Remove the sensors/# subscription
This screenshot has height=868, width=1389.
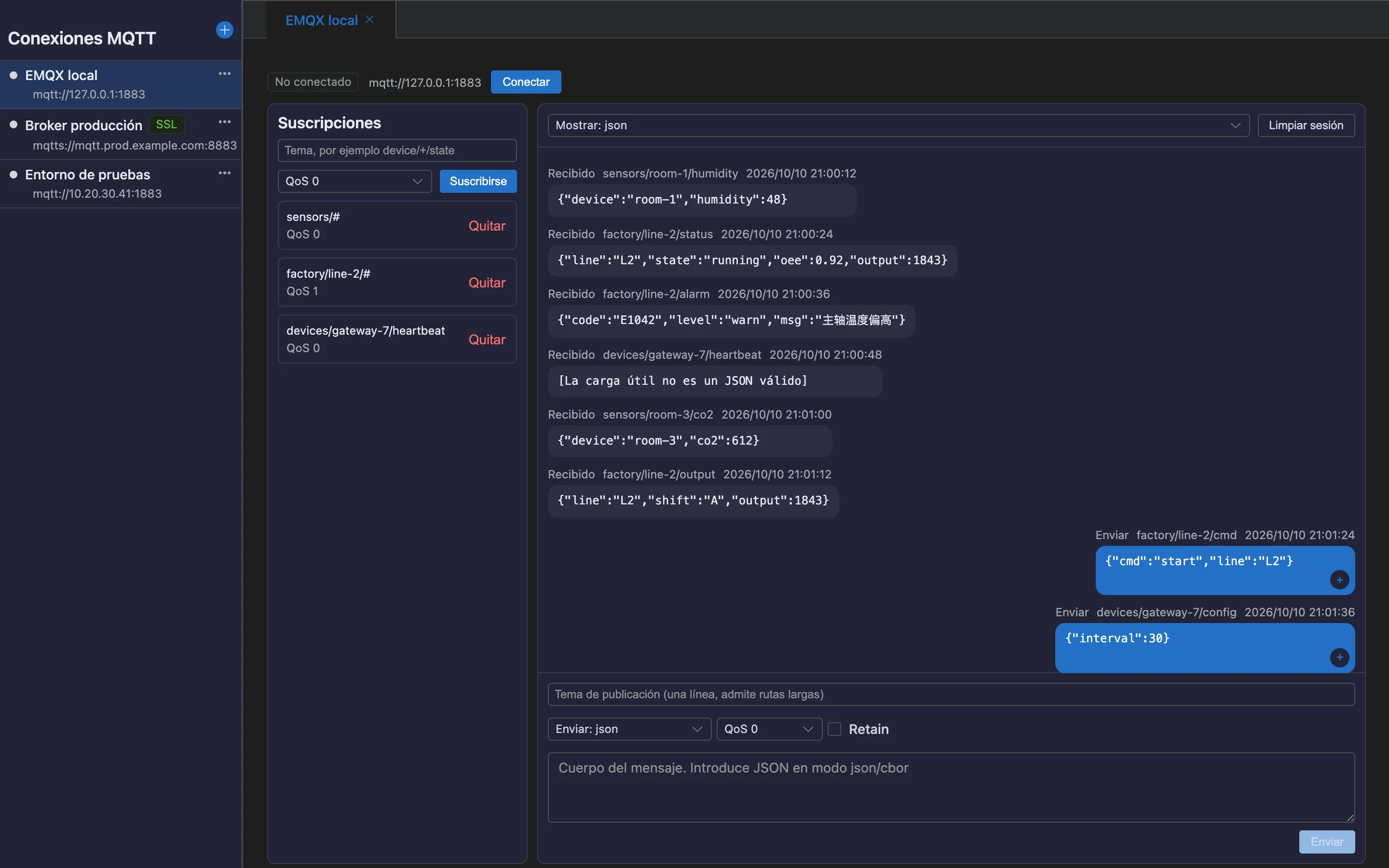click(487, 226)
